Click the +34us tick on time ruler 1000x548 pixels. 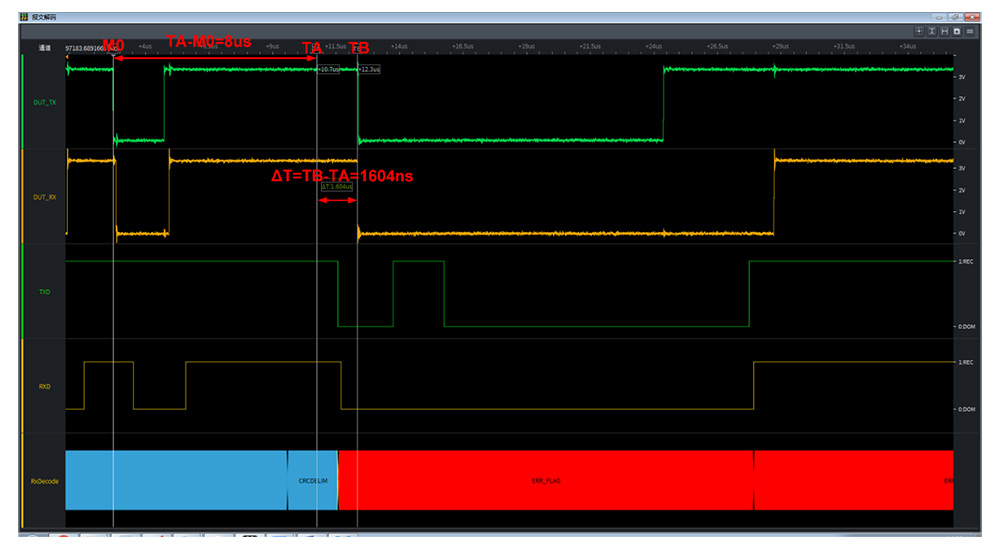[908, 47]
